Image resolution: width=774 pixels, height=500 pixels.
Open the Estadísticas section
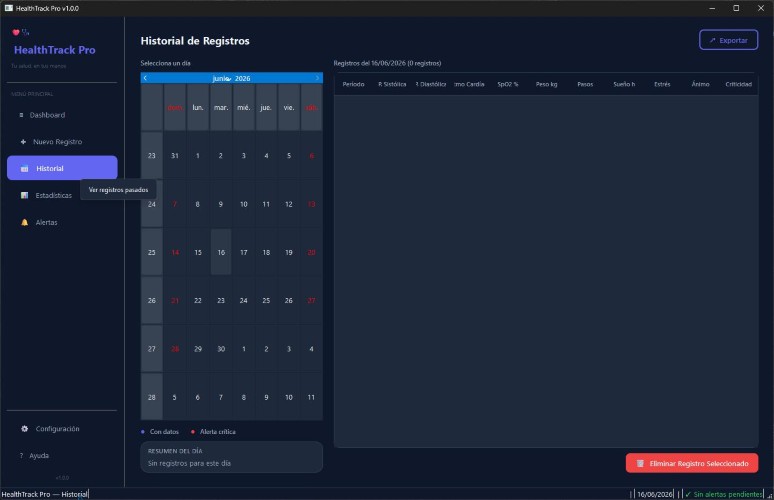tap(62, 195)
